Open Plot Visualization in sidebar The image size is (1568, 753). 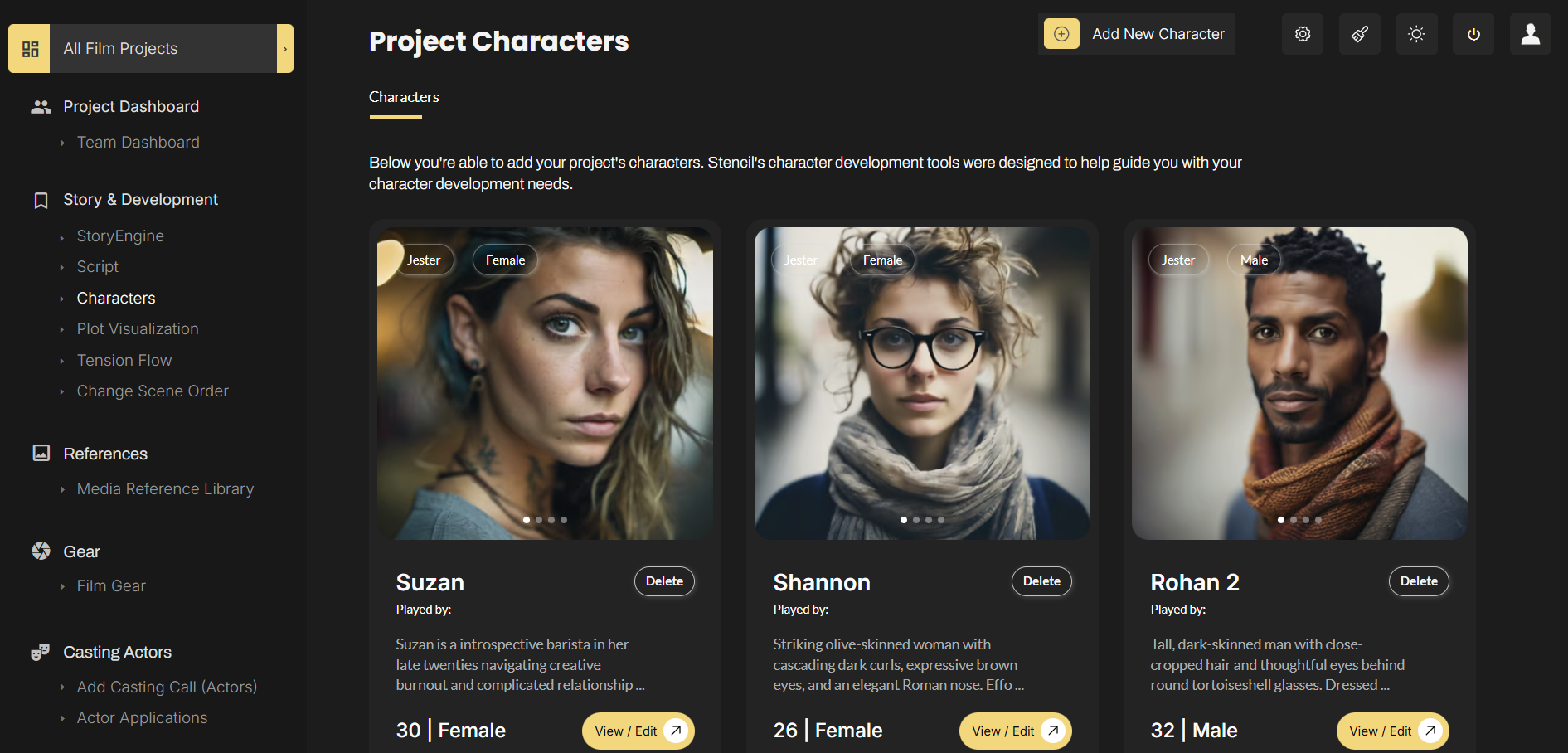[138, 329]
